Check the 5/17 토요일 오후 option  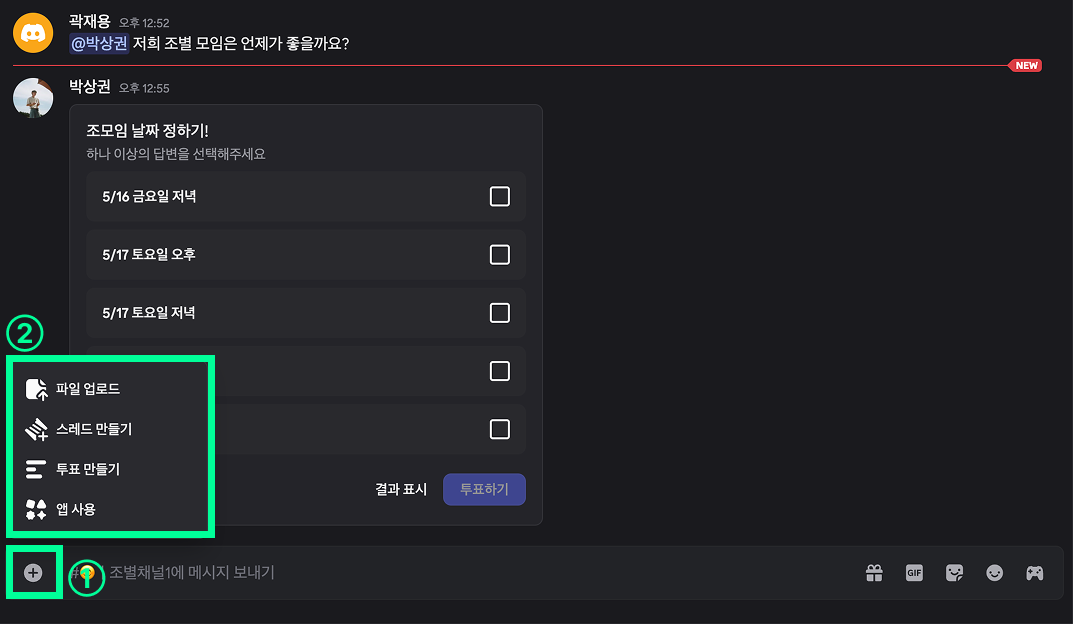tap(500, 255)
